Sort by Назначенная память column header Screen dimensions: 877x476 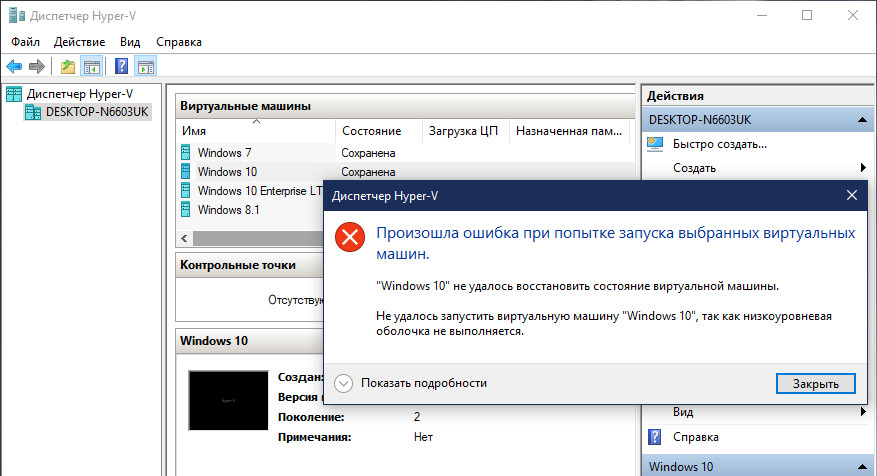[x=569, y=131]
